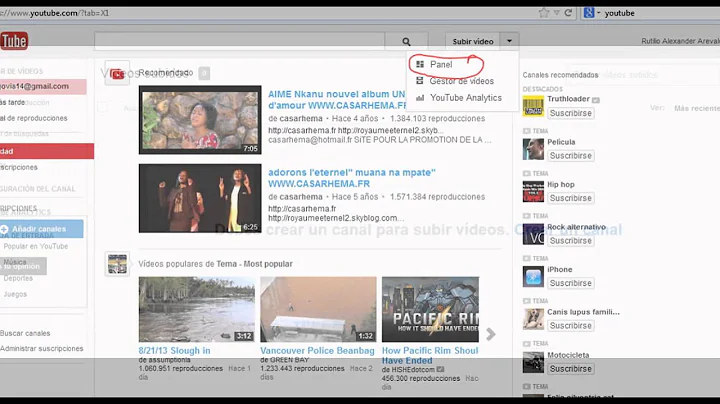Click Popular en YouTube sidebar link
The width and height of the screenshot is (720, 404).
point(36,247)
